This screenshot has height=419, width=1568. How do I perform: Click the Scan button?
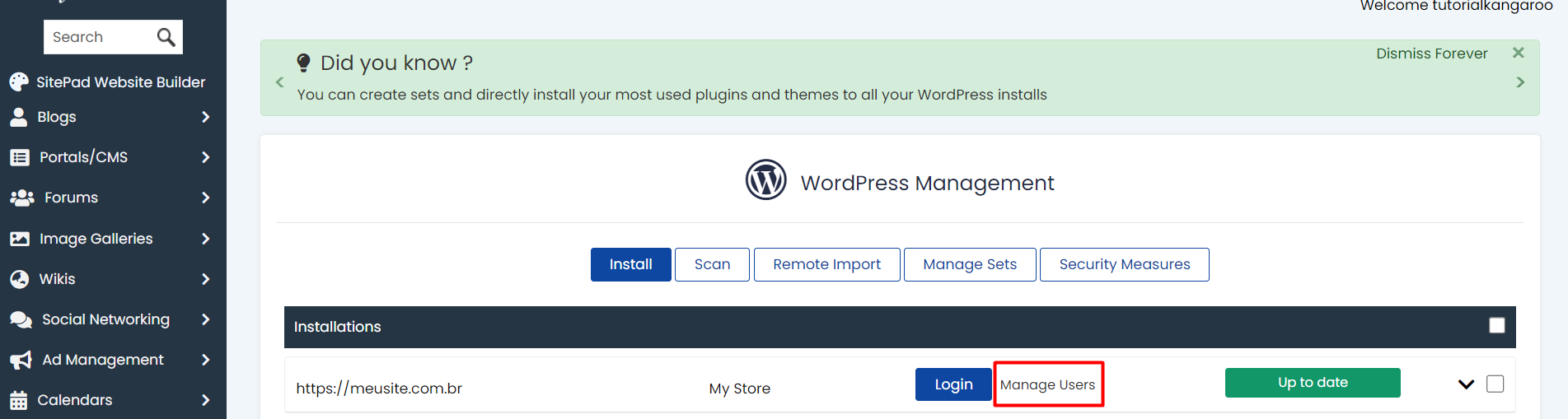[x=712, y=264]
